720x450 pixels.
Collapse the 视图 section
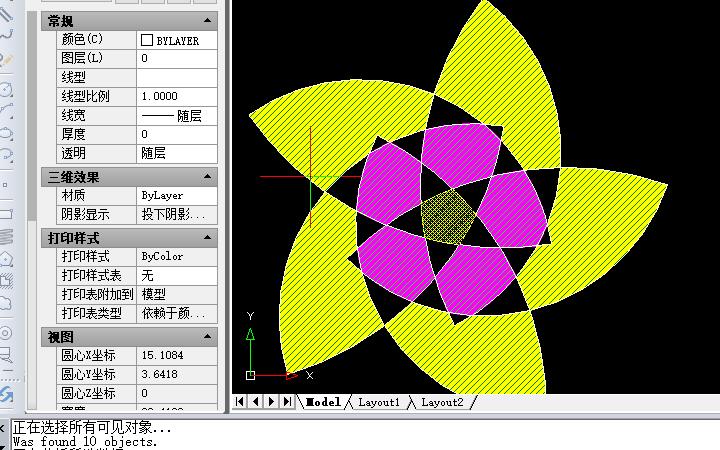click(208, 337)
